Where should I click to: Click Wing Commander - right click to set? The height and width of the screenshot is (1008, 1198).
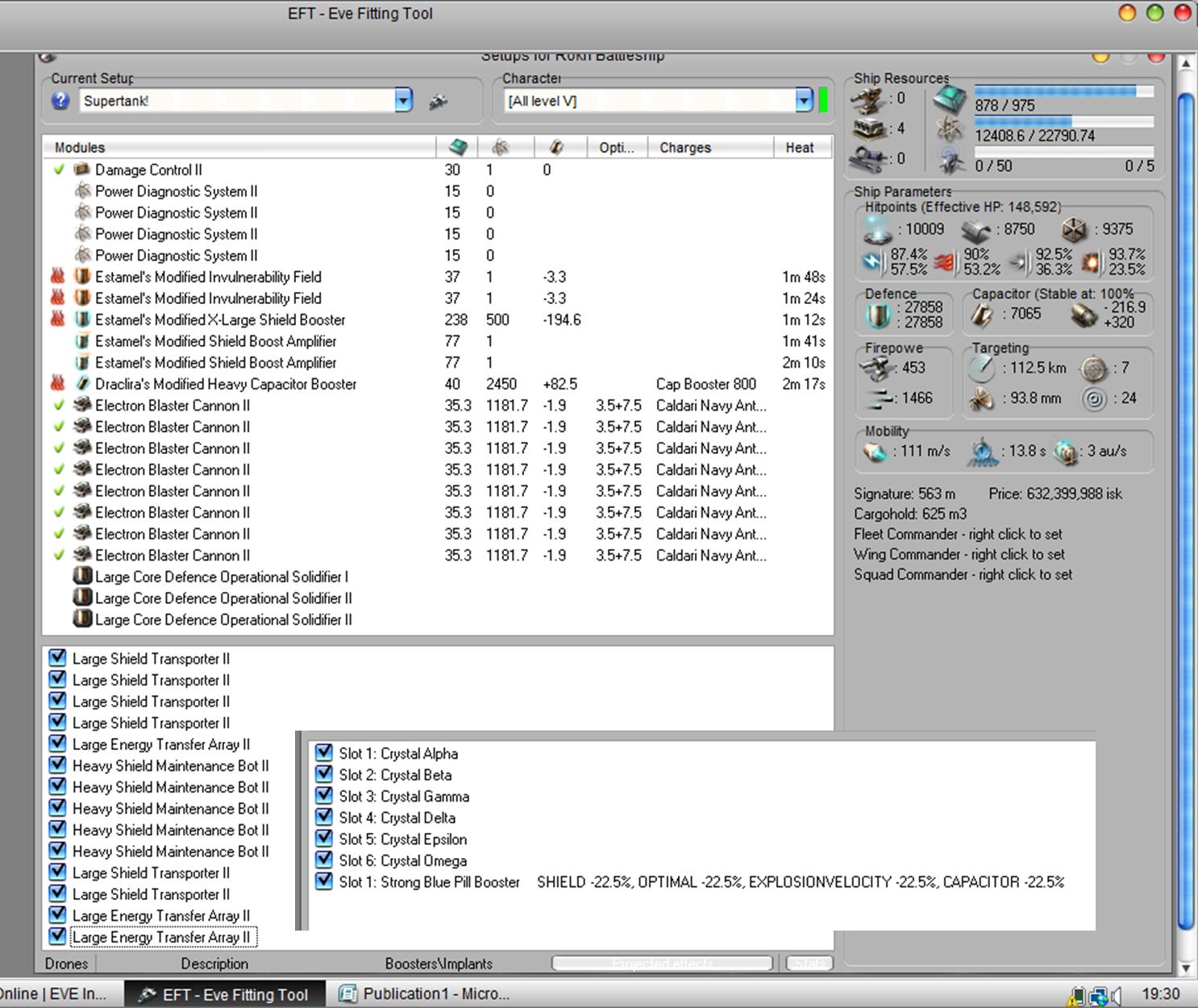point(959,554)
